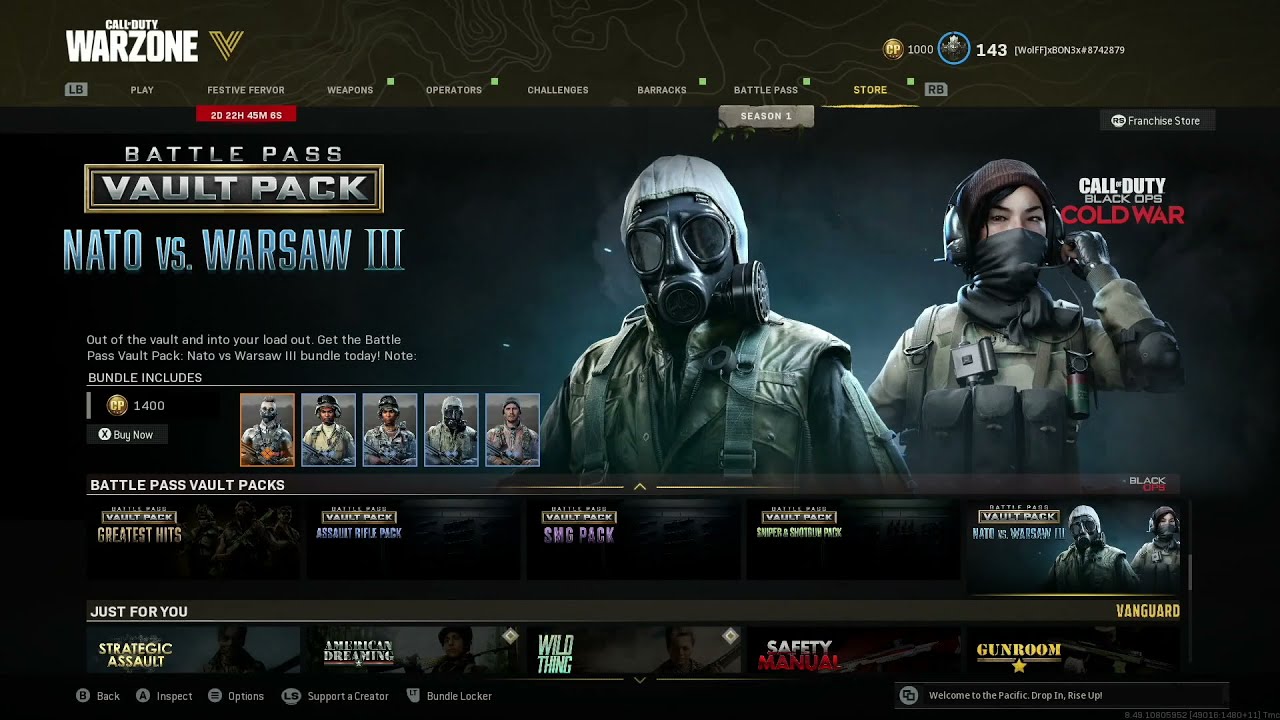The image size is (1280, 720).
Task: Click the Options menu button icon
Action: pos(214,696)
